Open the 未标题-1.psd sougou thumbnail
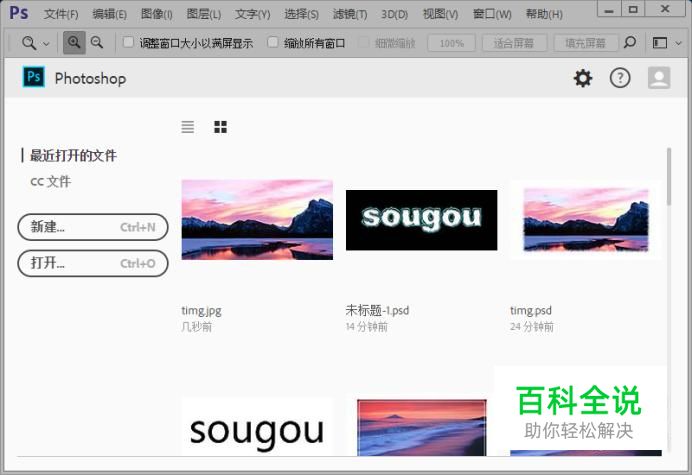692x475 pixels. 421,220
